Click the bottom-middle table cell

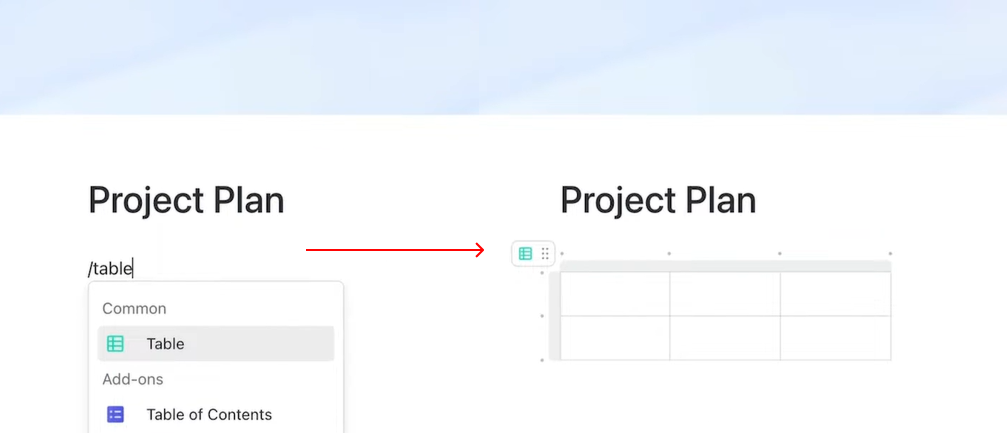coord(725,338)
